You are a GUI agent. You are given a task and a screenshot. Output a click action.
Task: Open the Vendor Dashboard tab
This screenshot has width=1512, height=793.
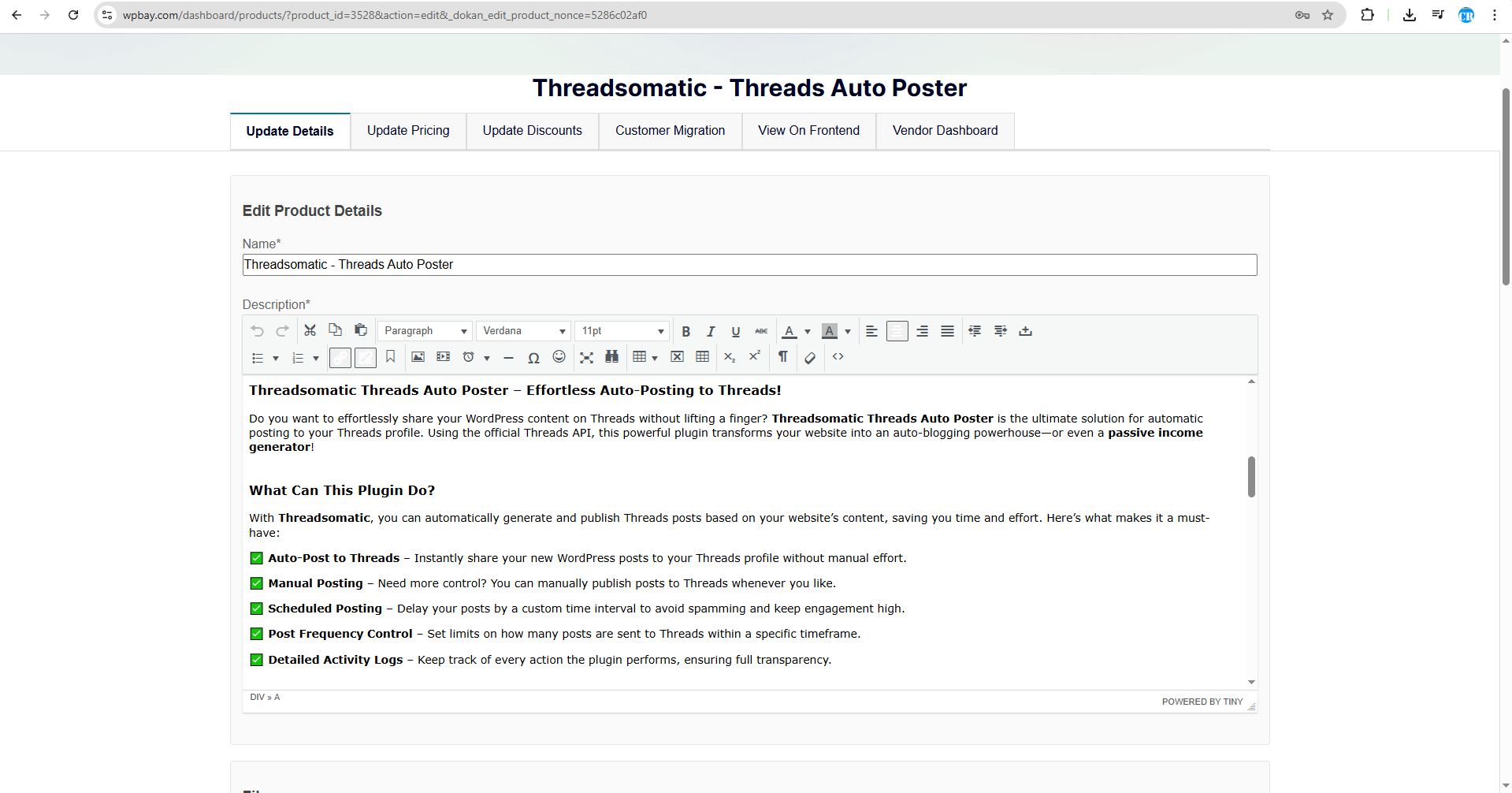945,131
